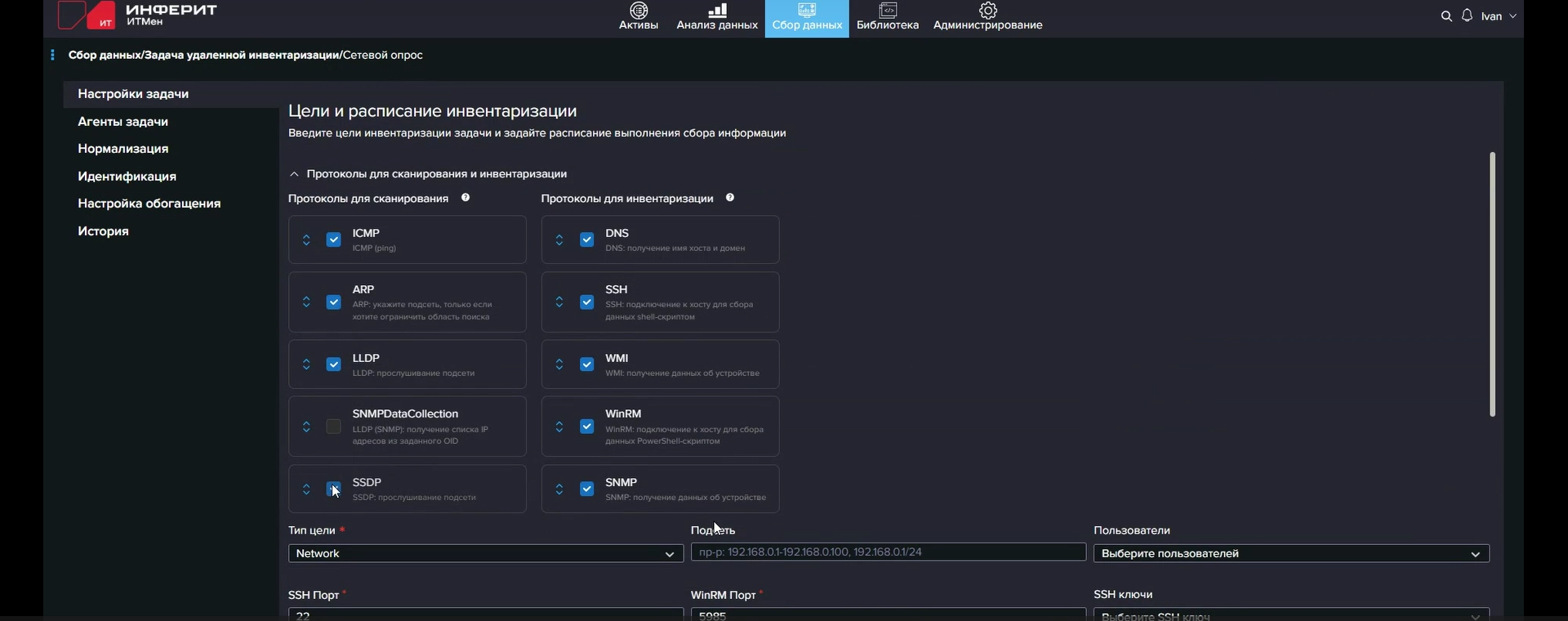The width and height of the screenshot is (1568, 621).
Task: Open the Пользователи selection dropdown
Action: [x=1290, y=553]
